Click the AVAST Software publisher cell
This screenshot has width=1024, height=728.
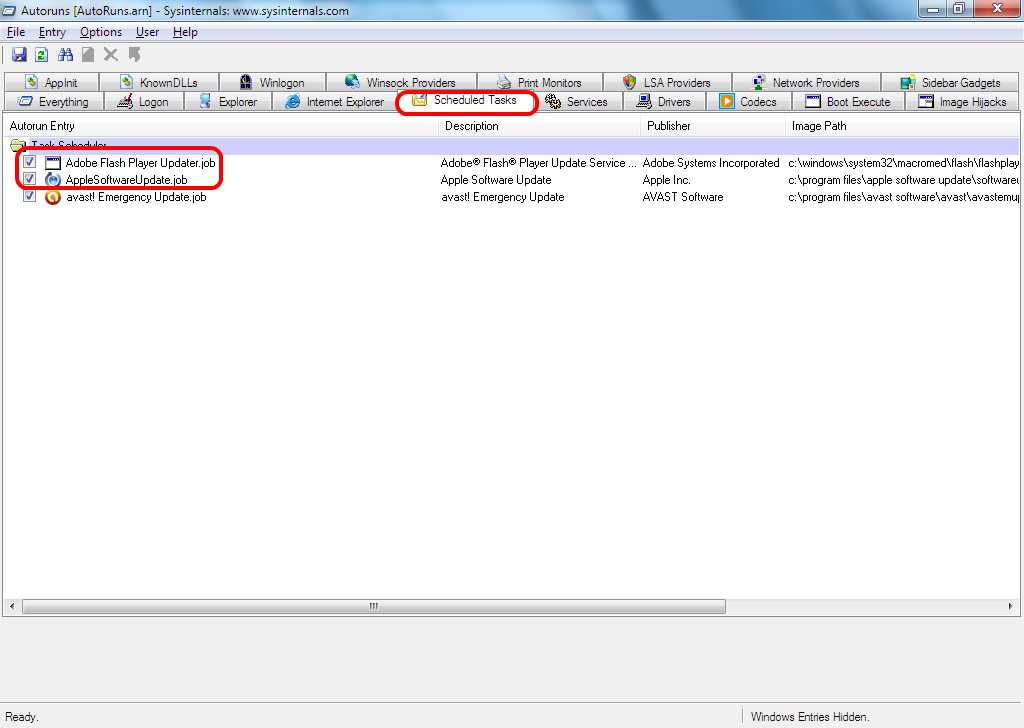682,197
